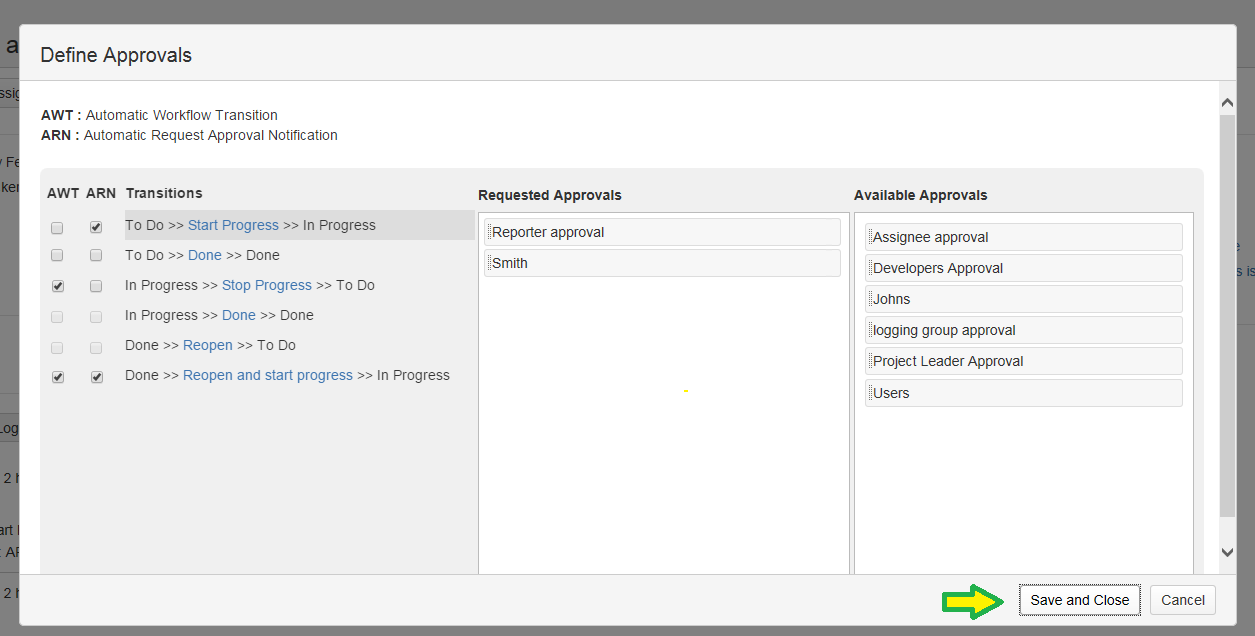
Task: Open the Reopen and start progress link
Action: click(x=267, y=375)
